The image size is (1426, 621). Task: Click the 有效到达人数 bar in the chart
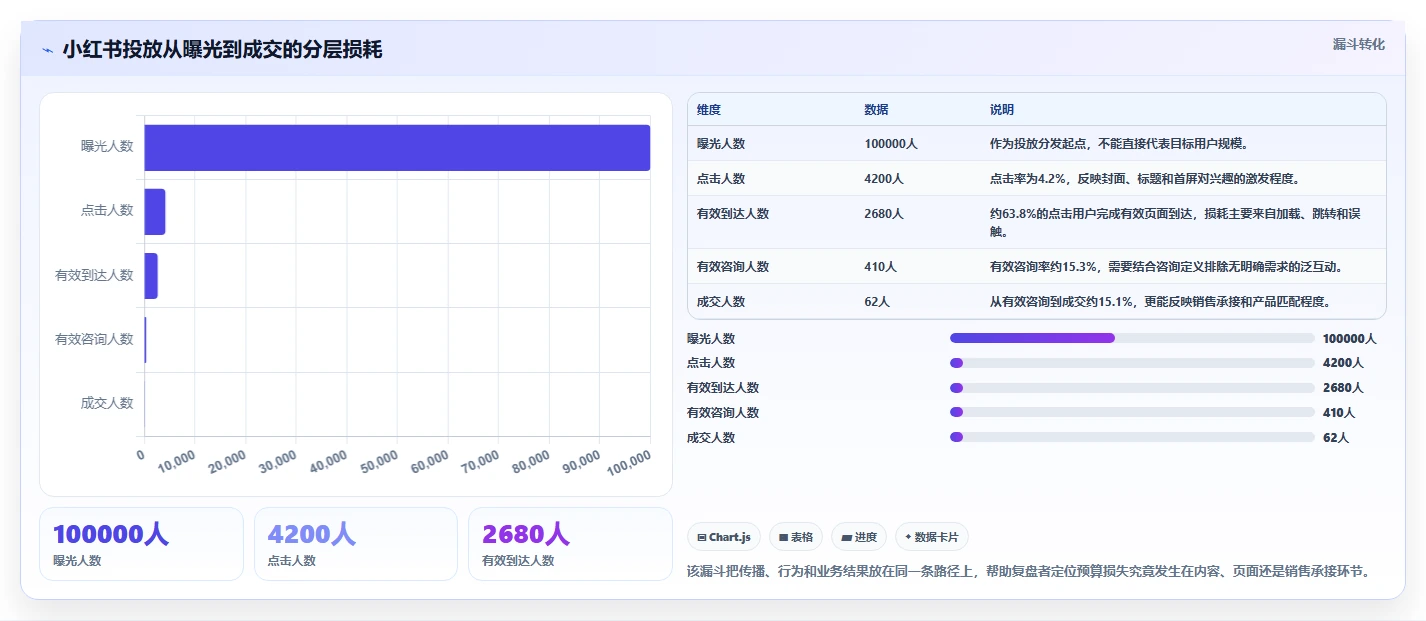pos(151,275)
